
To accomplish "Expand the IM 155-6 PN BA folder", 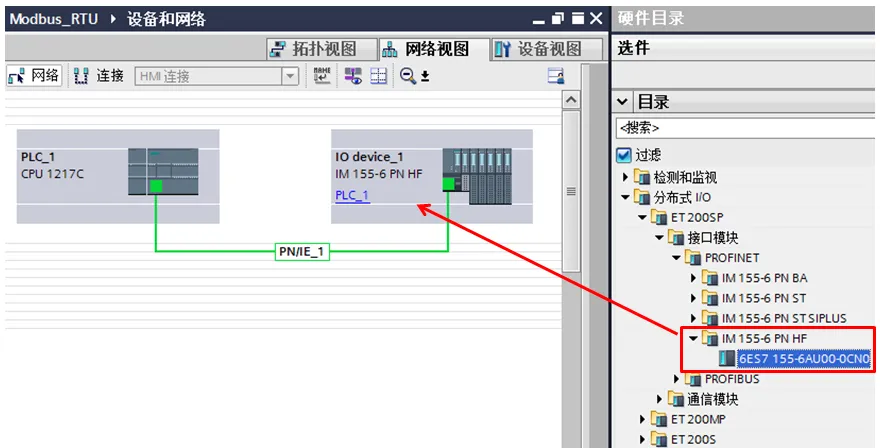I will [693, 278].
